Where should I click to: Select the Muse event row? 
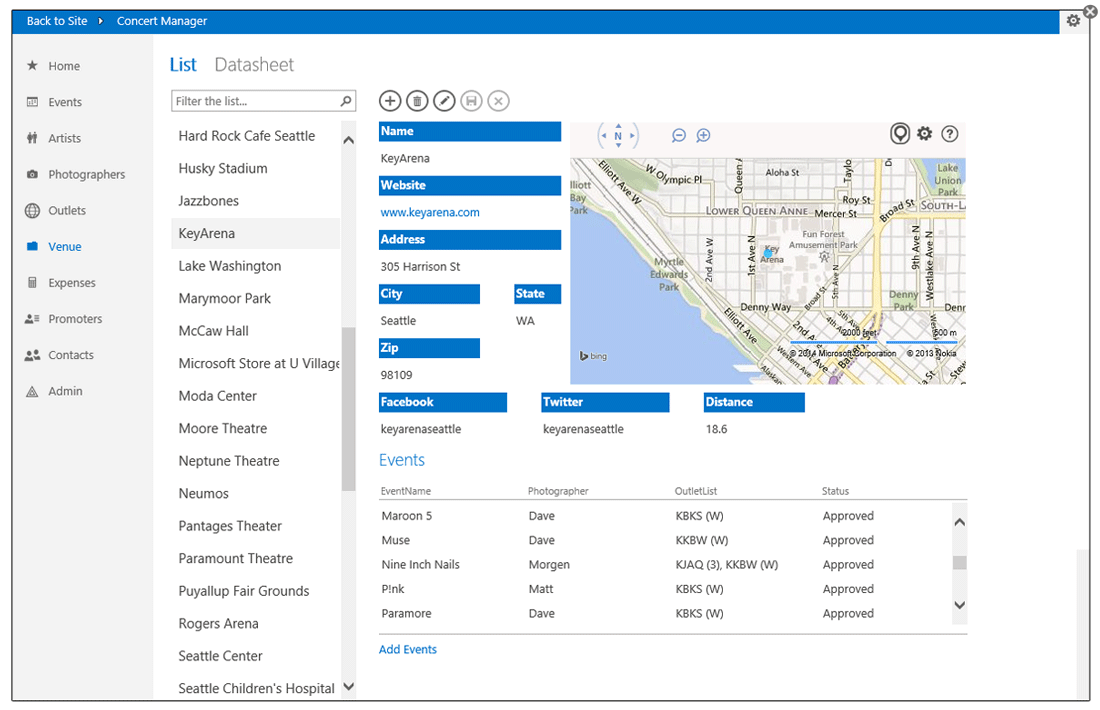tap(665, 540)
